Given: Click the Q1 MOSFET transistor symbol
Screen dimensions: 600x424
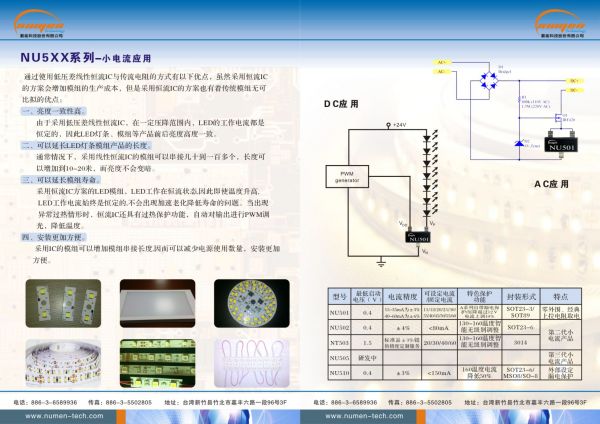Looking at the screenshot, I should pyautogui.click(x=559, y=119).
